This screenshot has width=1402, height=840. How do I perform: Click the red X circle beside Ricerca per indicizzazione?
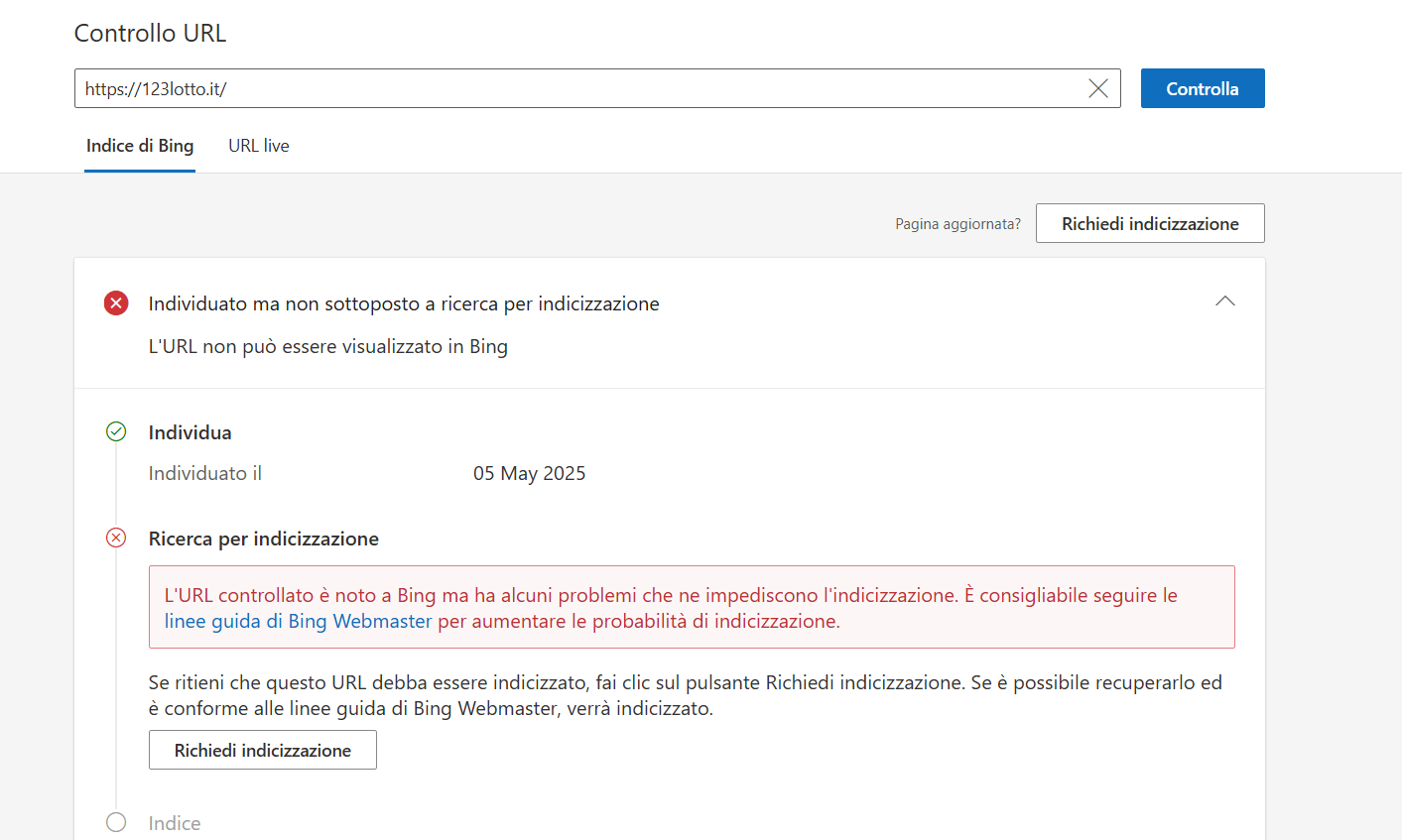tap(116, 538)
